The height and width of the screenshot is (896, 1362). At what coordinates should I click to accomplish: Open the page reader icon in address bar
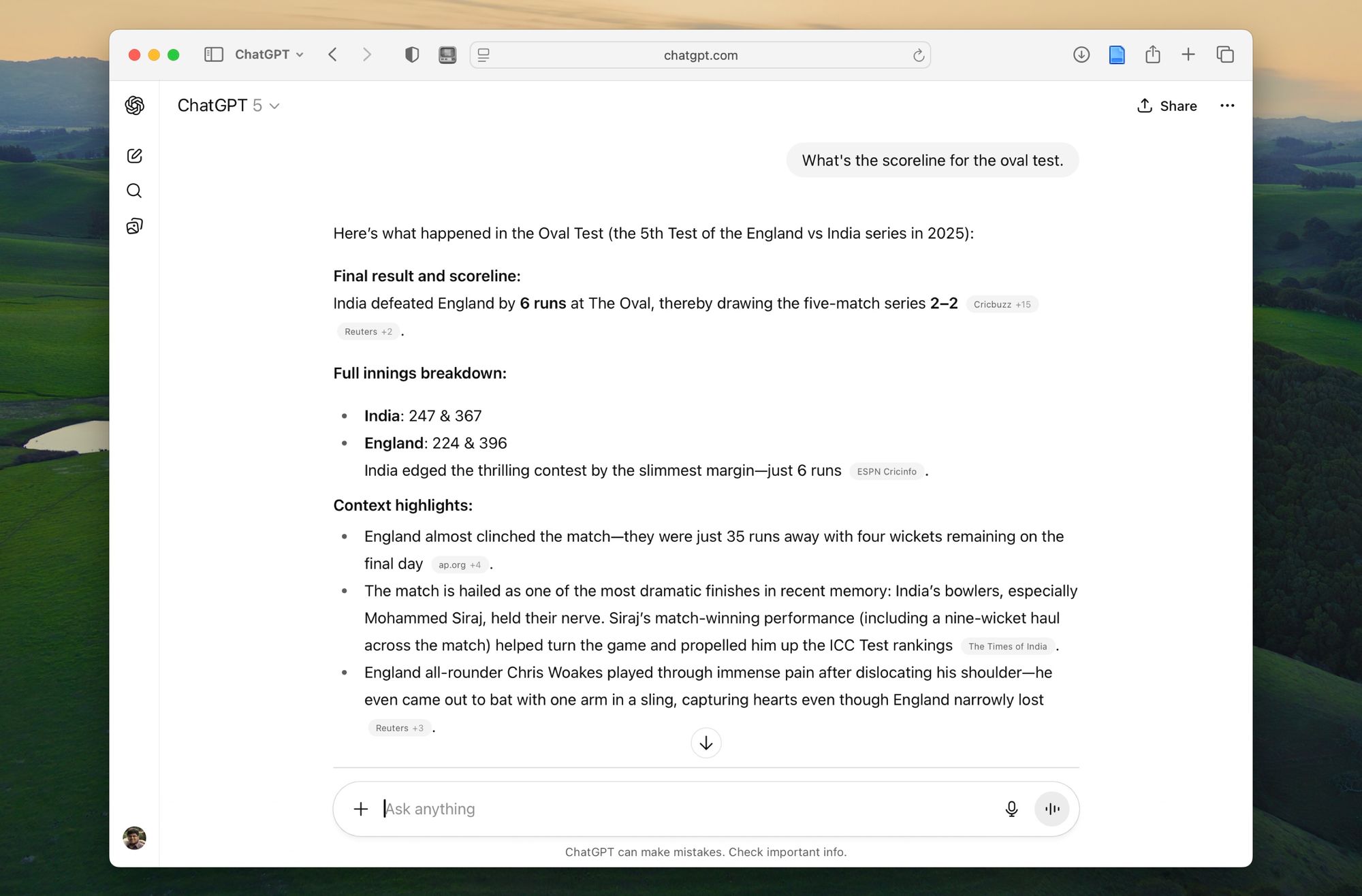(484, 55)
